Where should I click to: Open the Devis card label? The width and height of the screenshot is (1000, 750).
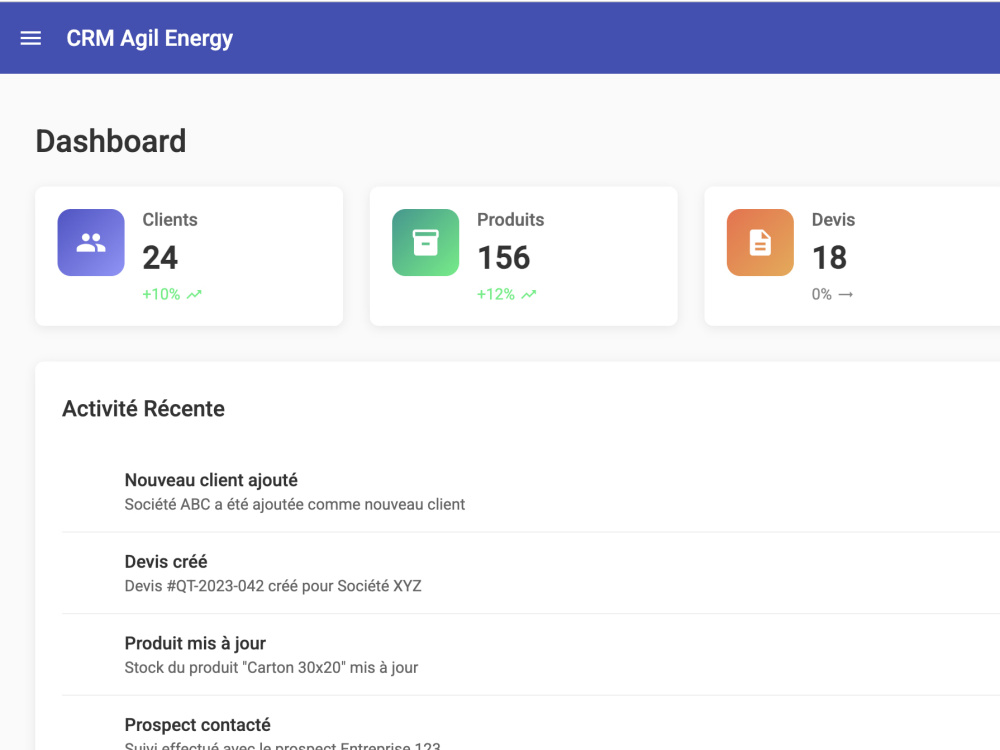834,219
